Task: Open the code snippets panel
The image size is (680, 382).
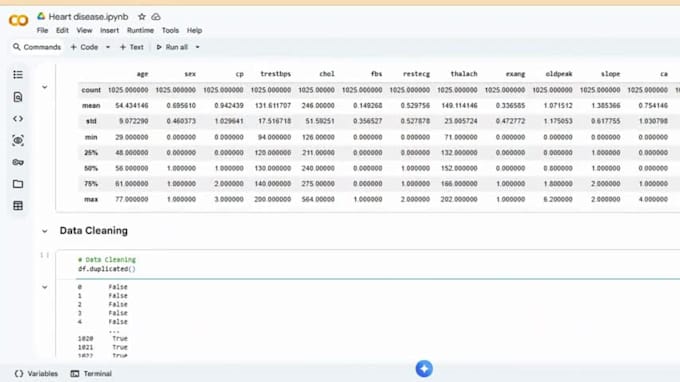Action: click(x=18, y=118)
